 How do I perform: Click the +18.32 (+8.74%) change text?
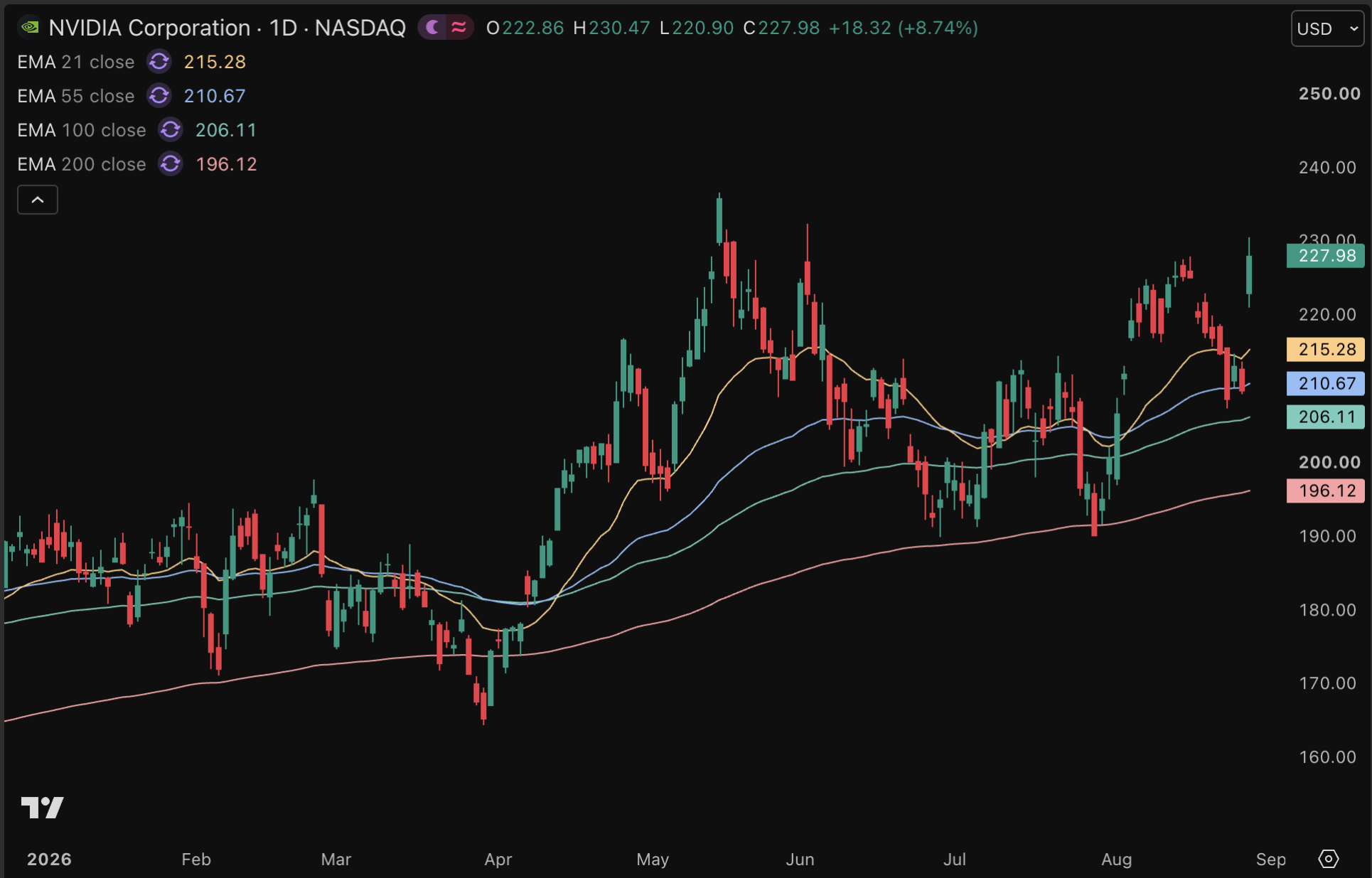coord(904,28)
